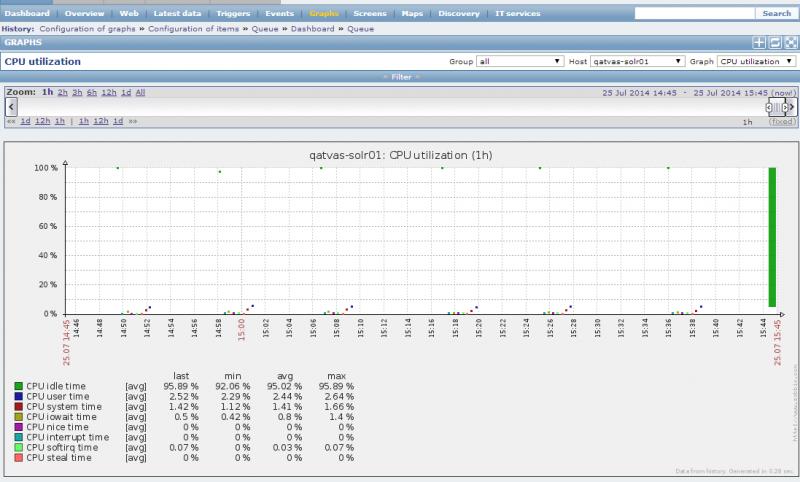Click the right arrow of time scrollbar

[x=791, y=107]
